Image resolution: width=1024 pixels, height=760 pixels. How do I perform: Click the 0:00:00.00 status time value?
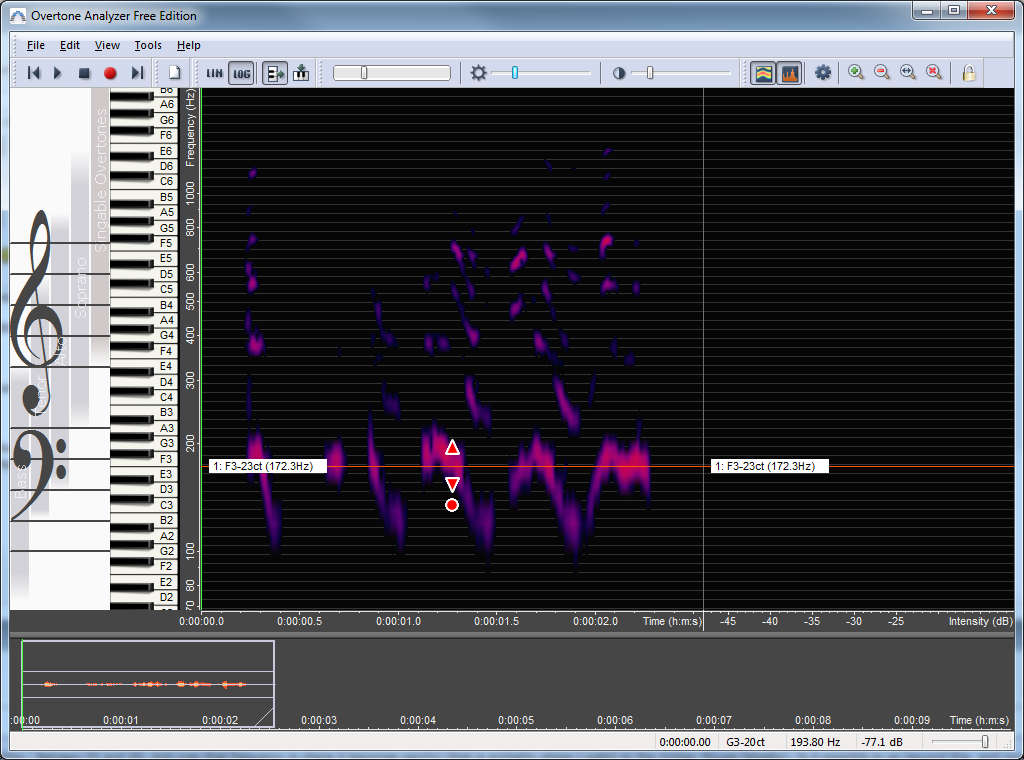[685, 742]
